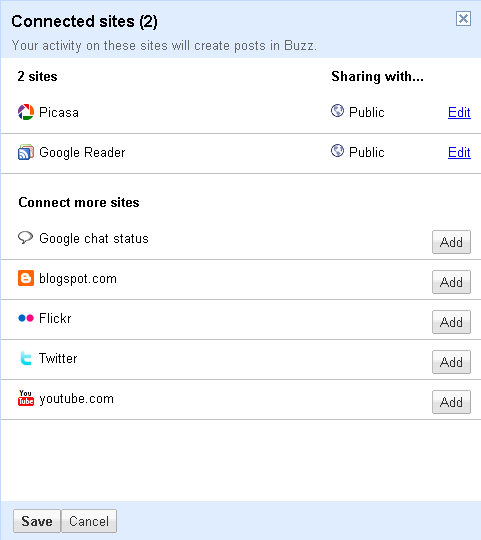Click the Public globe icon for Picasa
The width and height of the screenshot is (481, 540).
click(337, 111)
